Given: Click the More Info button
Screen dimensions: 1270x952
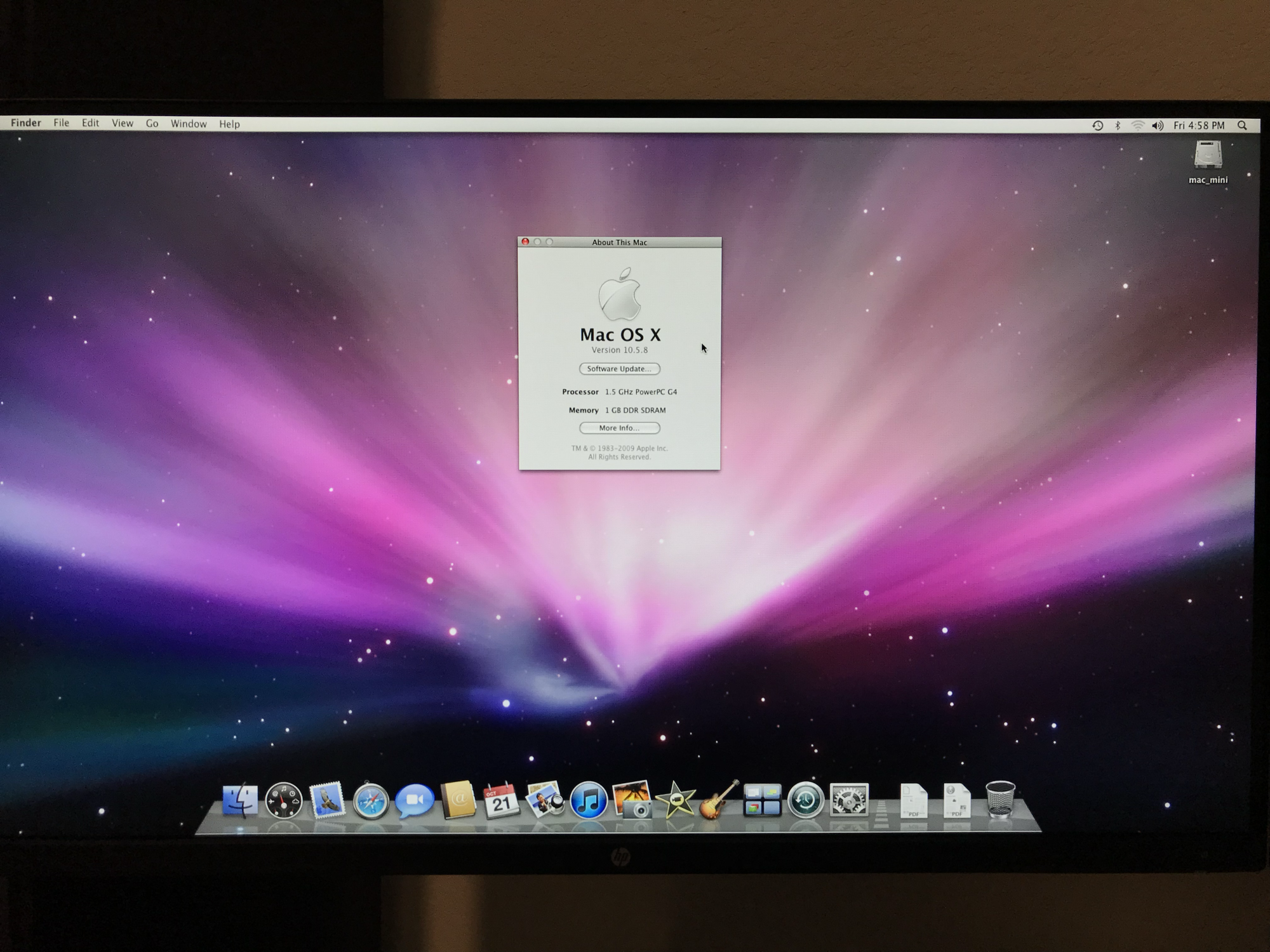Looking at the screenshot, I should (x=619, y=428).
